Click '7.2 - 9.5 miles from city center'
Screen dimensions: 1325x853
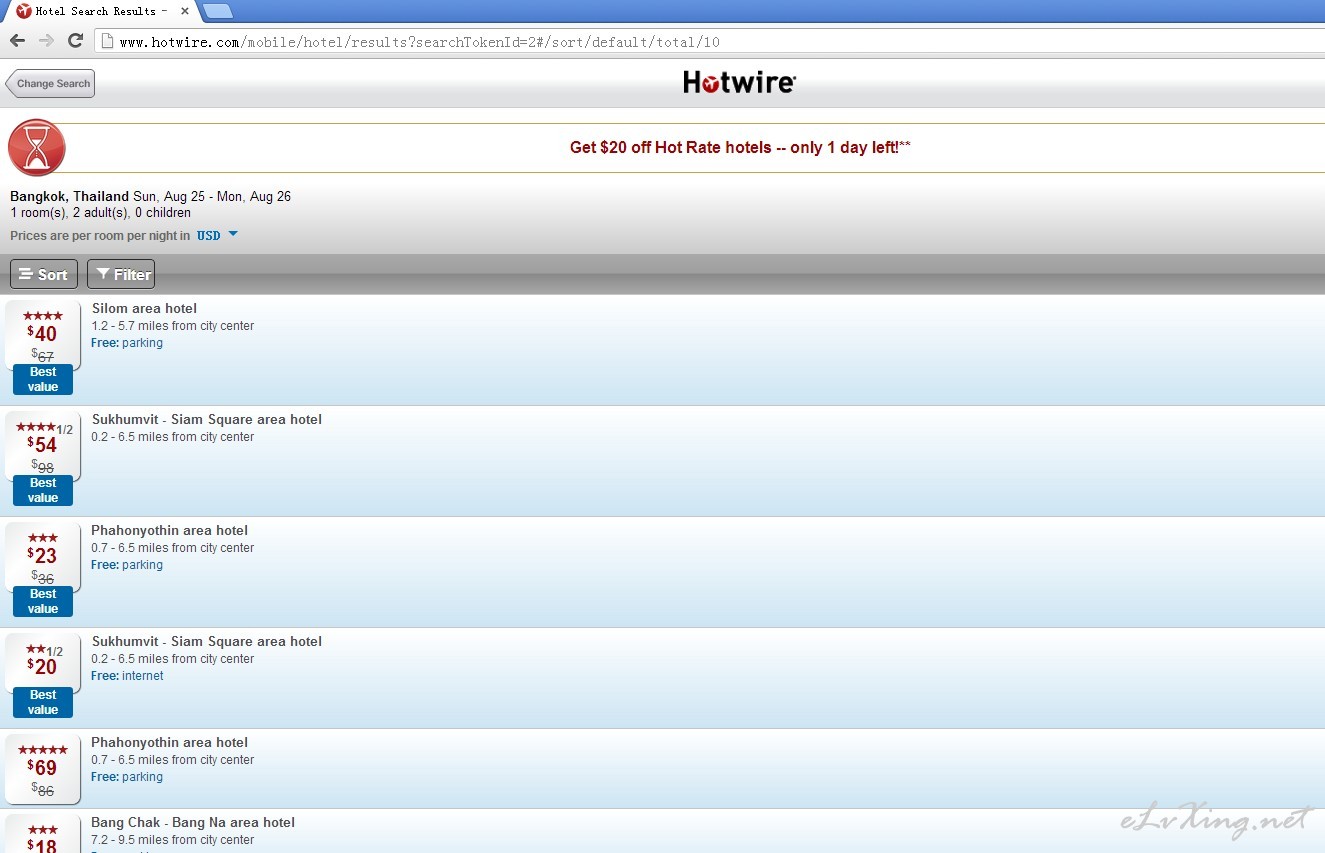click(x=173, y=840)
